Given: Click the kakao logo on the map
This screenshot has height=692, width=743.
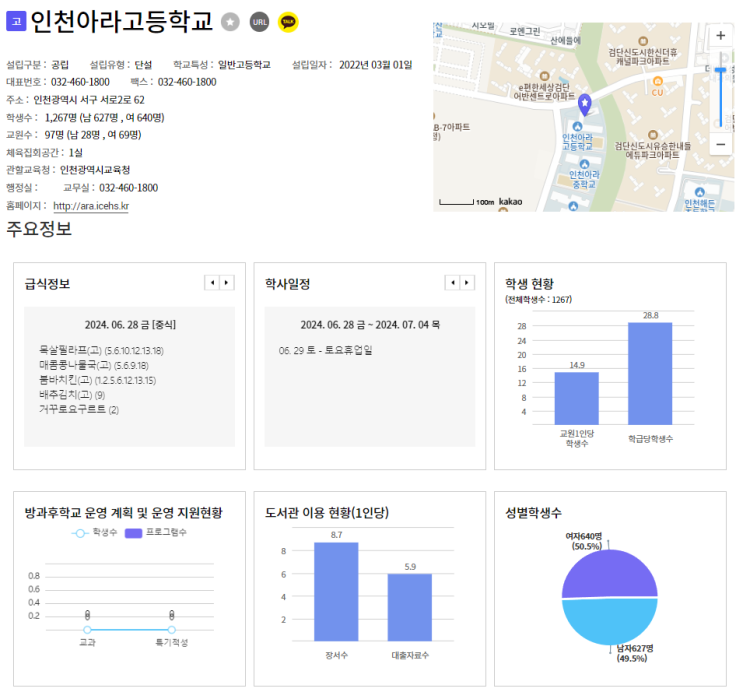Looking at the screenshot, I should (510, 201).
